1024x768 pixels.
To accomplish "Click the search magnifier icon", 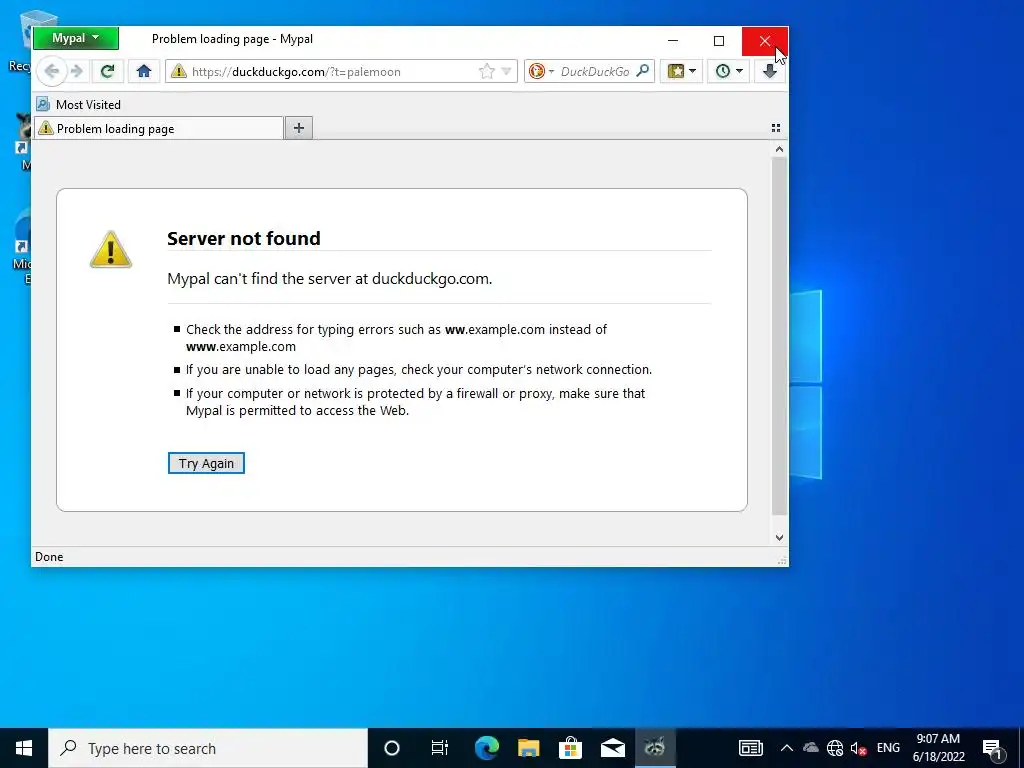I will pyautogui.click(x=643, y=71).
